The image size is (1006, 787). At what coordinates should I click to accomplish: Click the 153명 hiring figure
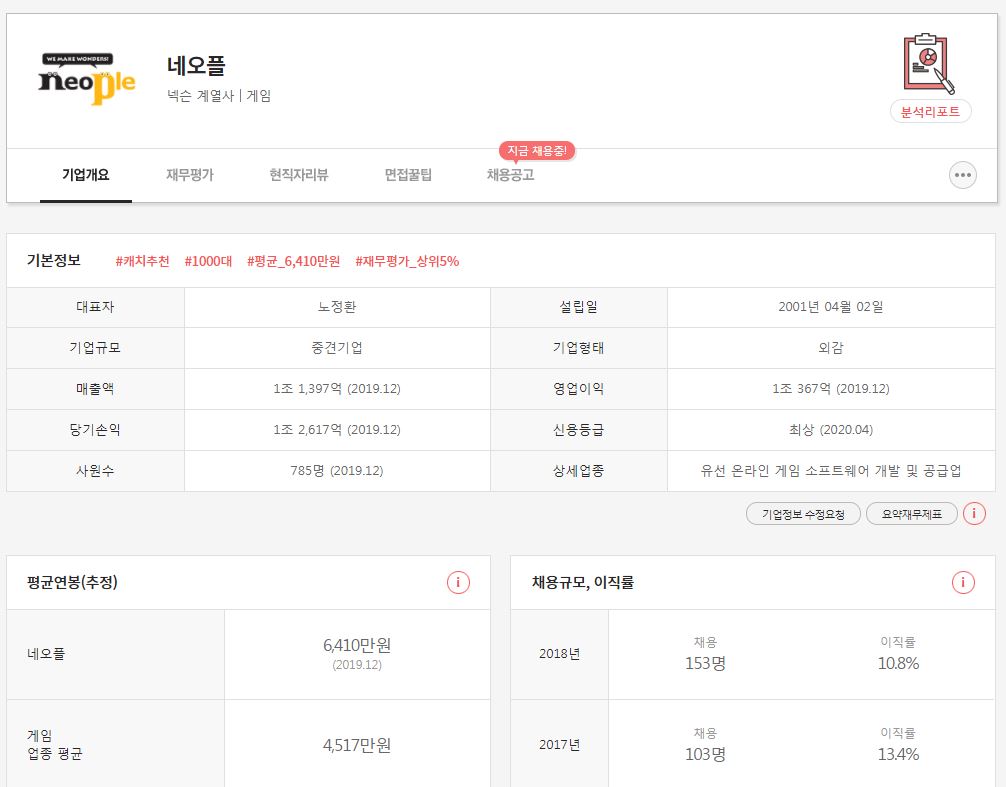click(705, 663)
